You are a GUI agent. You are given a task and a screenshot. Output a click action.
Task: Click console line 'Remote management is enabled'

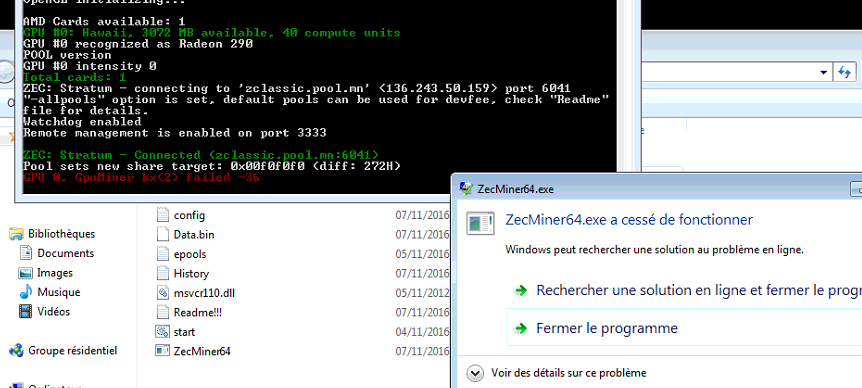(x=174, y=133)
